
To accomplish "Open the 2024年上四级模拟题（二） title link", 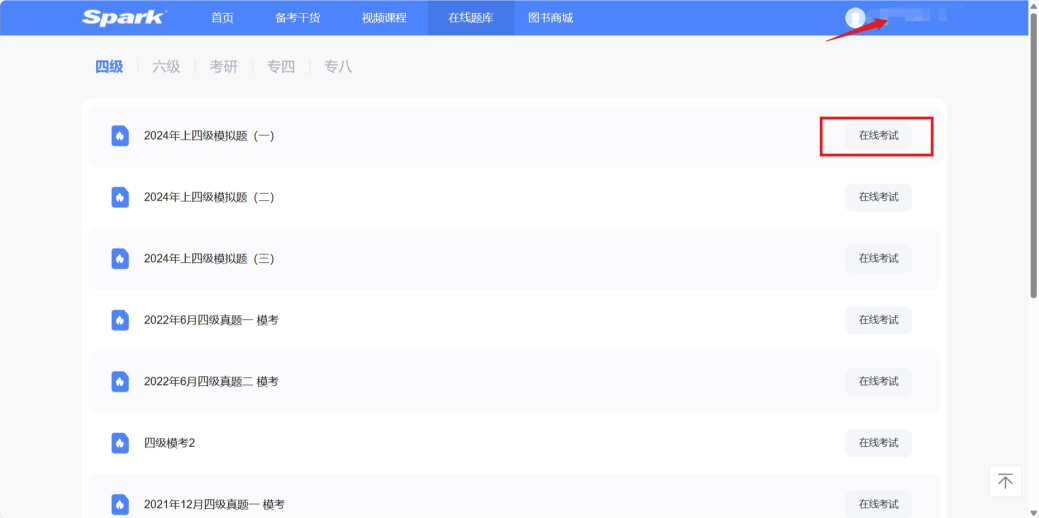I will 209,197.
